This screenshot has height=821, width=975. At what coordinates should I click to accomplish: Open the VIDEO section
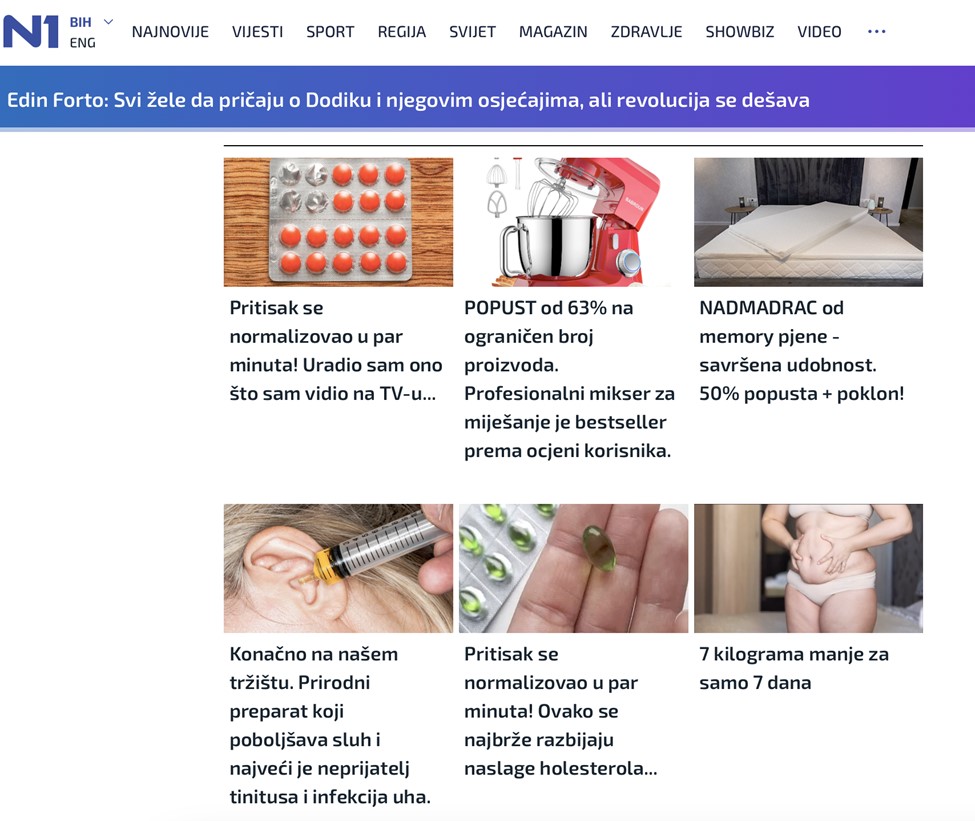pos(820,32)
